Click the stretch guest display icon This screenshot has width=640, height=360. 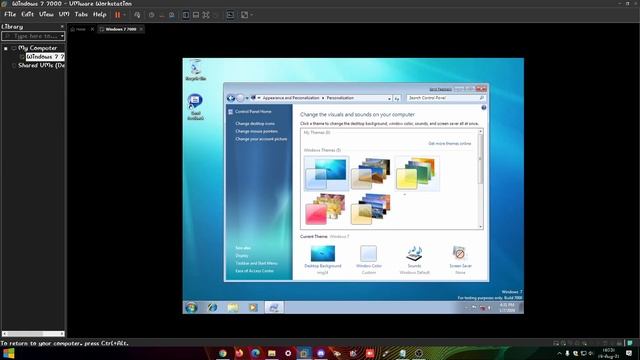point(244,15)
